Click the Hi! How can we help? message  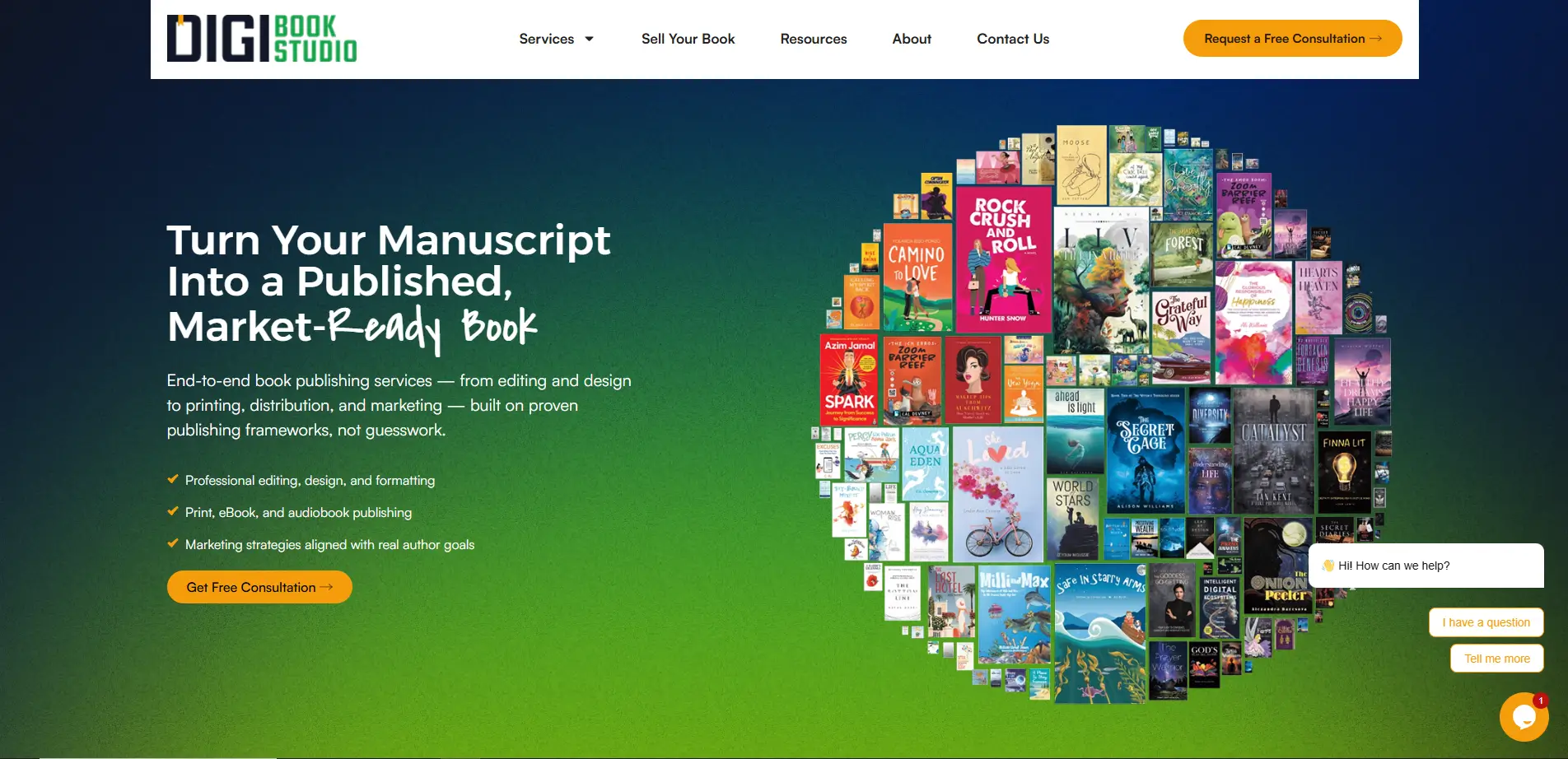click(1426, 566)
